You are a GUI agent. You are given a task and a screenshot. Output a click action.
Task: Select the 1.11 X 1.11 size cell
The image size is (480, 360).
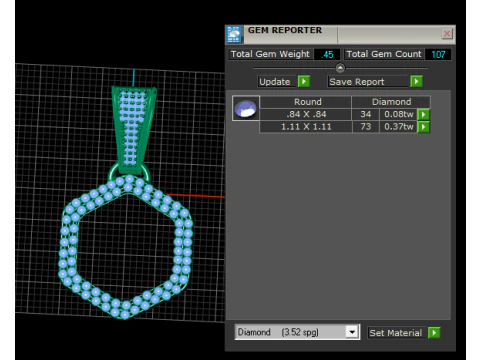(x=306, y=127)
